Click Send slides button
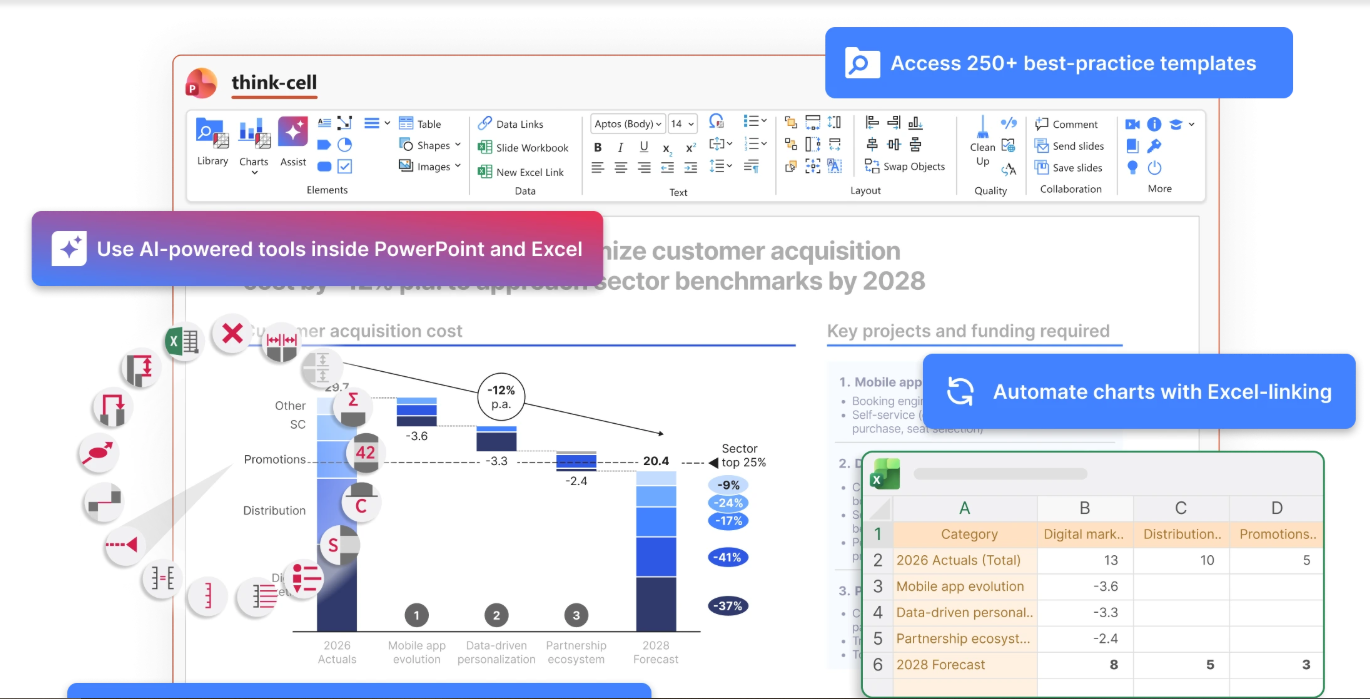1370x699 pixels. click(x=1069, y=146)
